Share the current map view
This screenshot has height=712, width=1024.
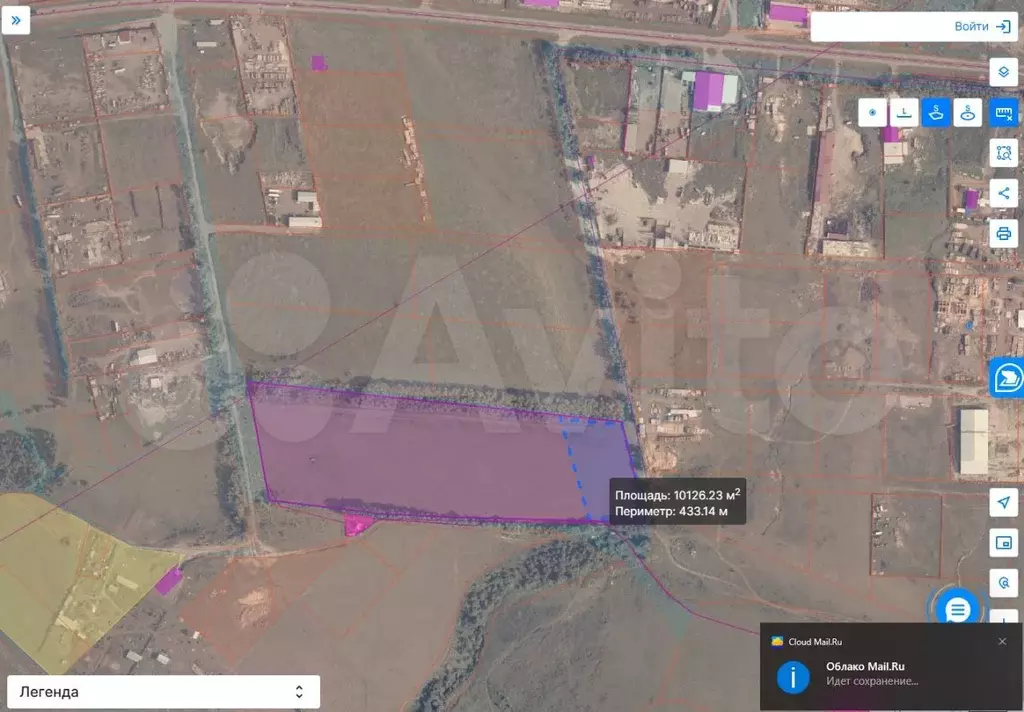(x=1004, y=193)
